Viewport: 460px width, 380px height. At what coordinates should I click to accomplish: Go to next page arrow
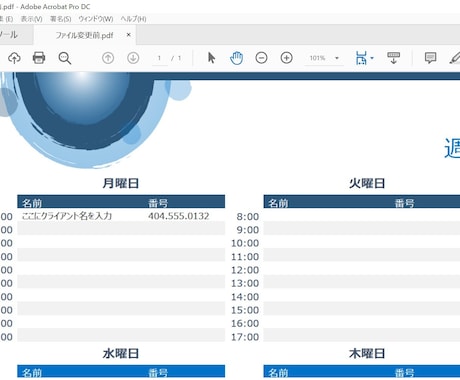(x=133, y=58)
